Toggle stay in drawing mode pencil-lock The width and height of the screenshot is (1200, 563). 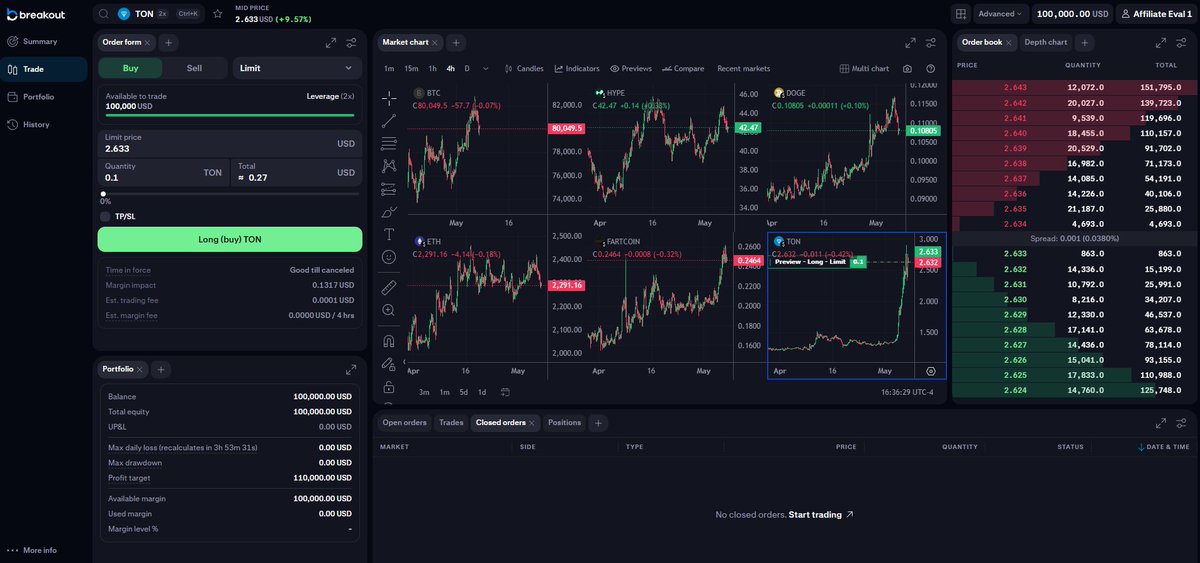pyautogui.click(x=389, y=364)
